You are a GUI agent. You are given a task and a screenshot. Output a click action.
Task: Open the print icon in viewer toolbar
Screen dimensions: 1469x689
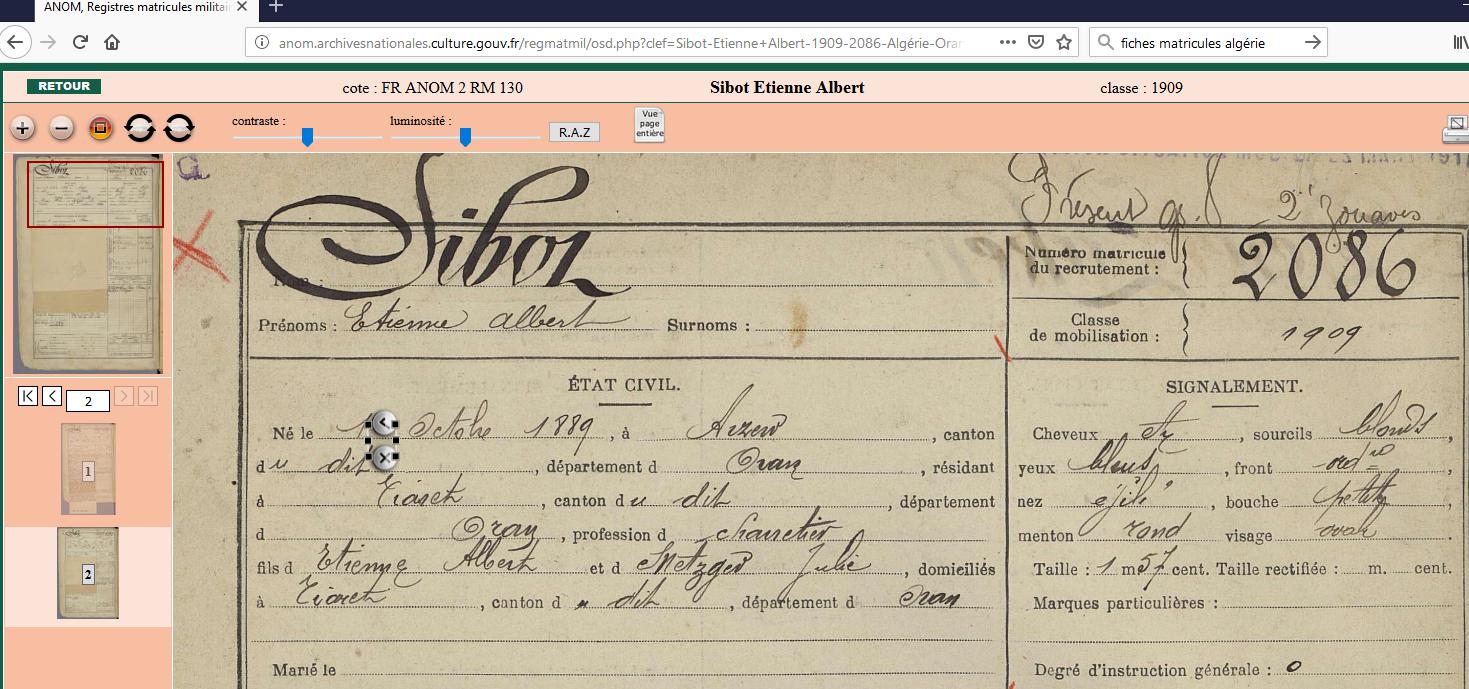point(1455,129)
